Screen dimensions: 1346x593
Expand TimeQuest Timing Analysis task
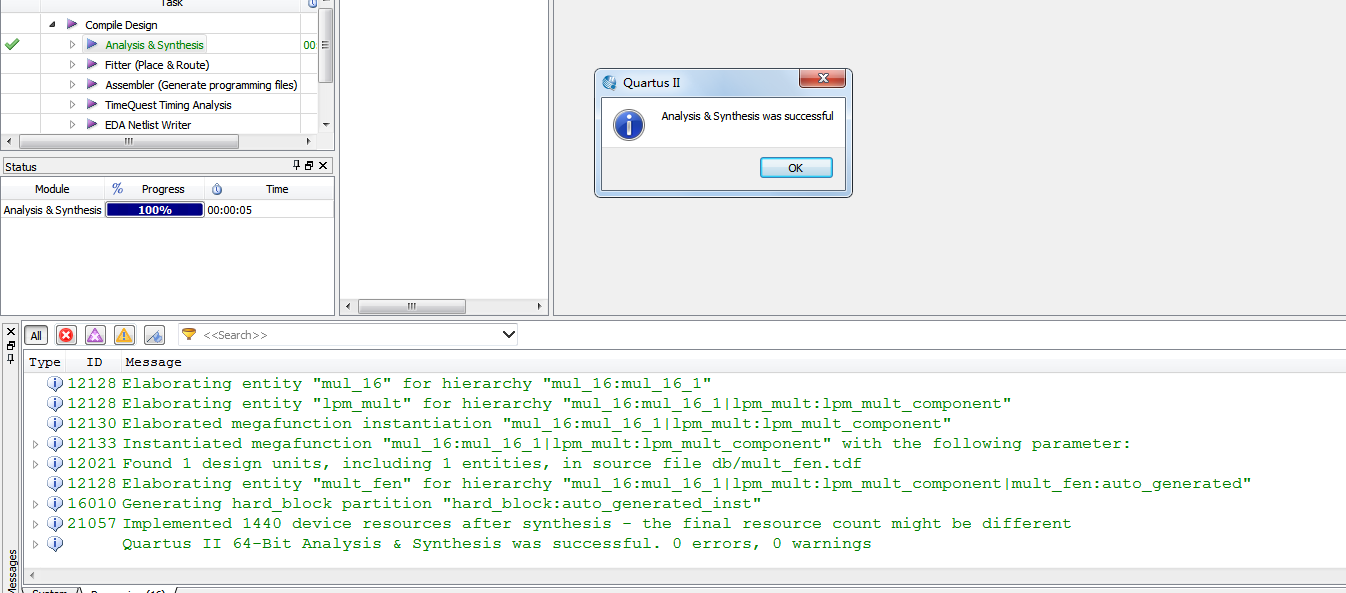[x=72, y=104]
